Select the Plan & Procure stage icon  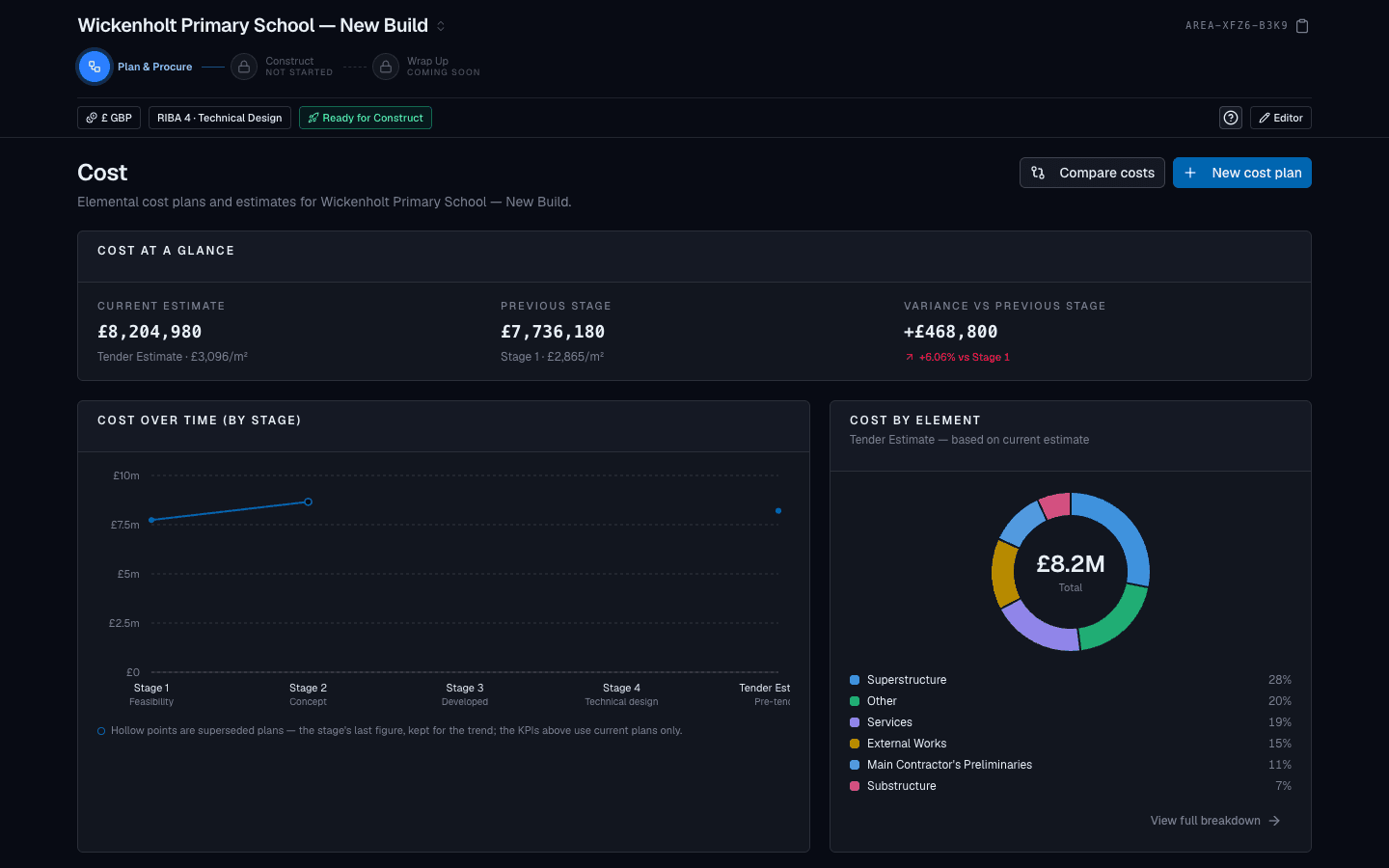94,67
